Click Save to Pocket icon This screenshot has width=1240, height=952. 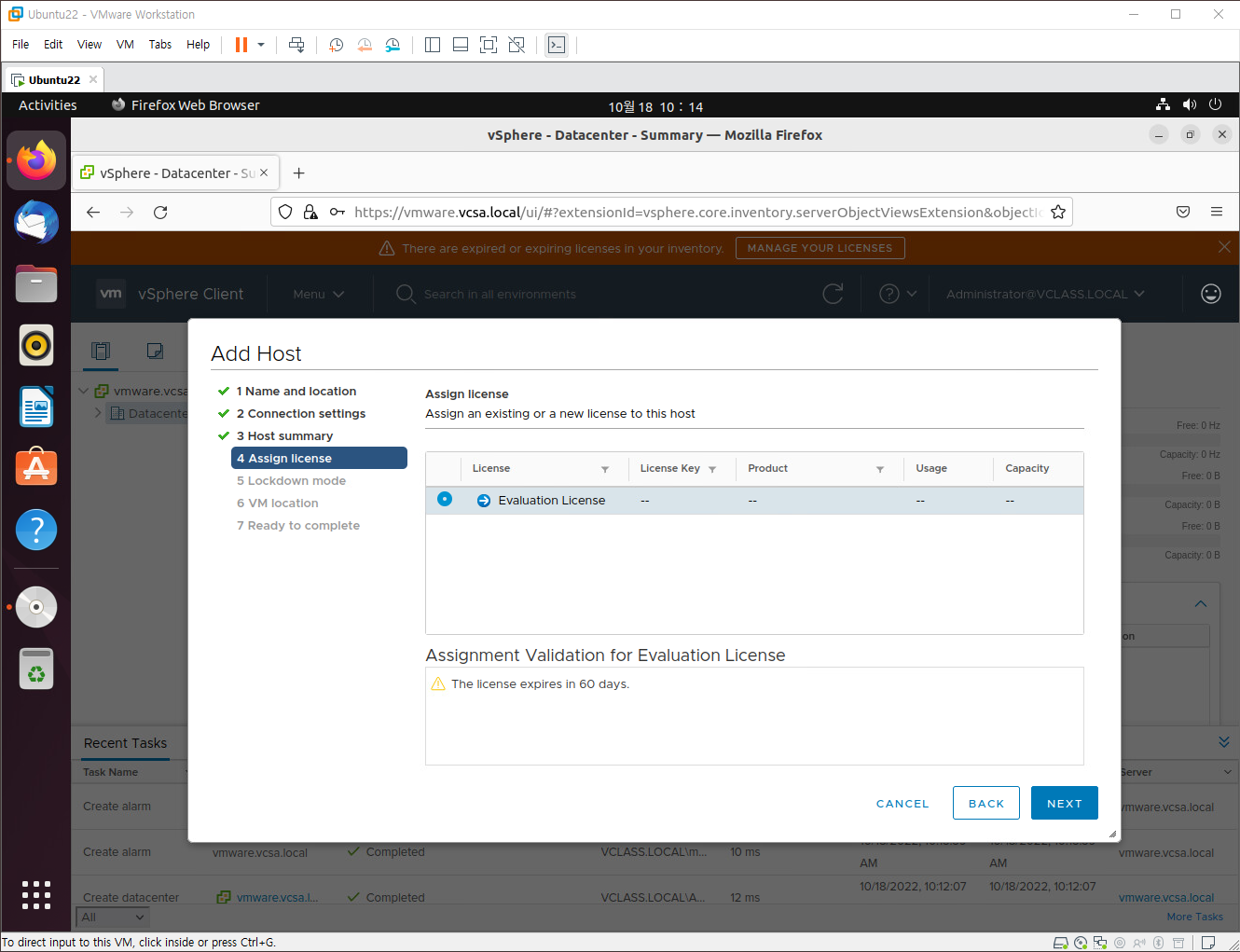1183,212
